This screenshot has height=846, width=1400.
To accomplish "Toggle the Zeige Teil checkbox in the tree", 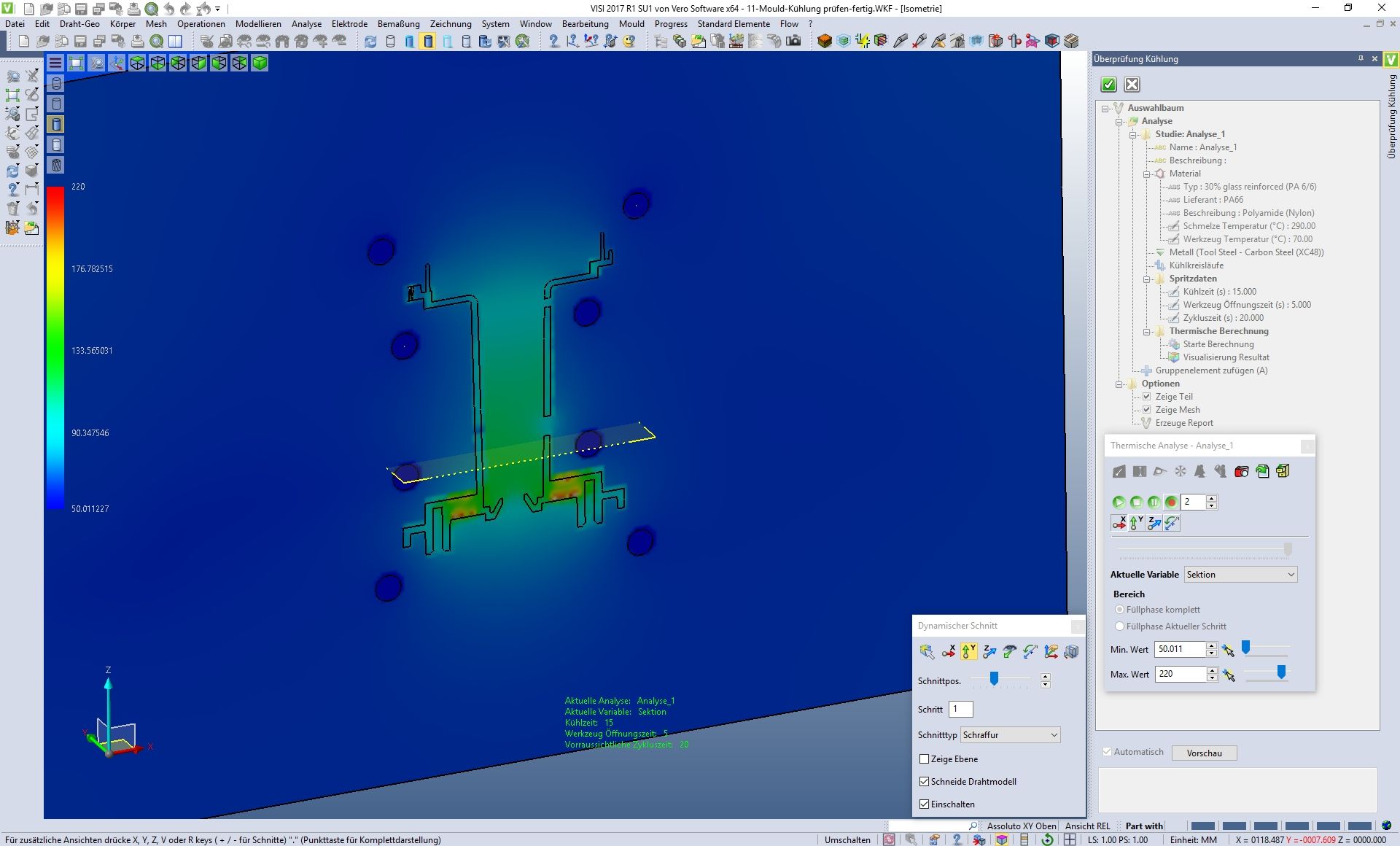I will (1146, 397).
